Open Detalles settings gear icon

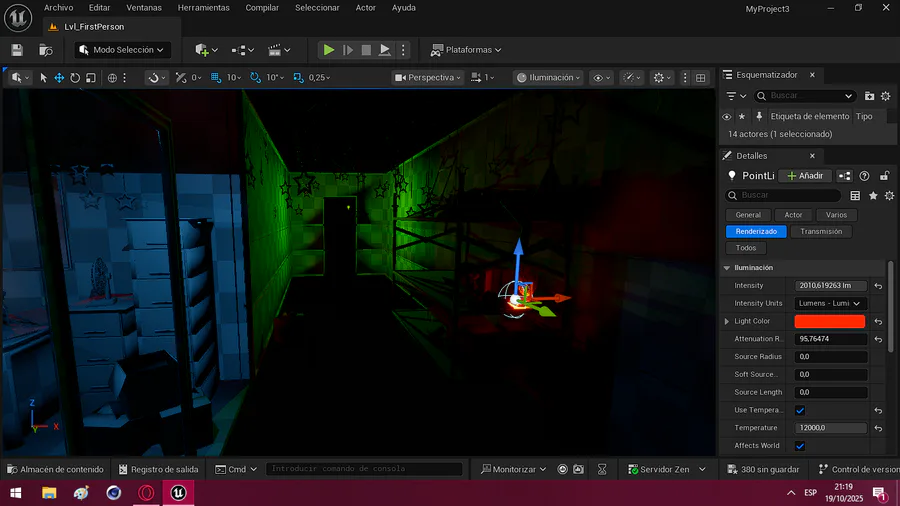889,196
